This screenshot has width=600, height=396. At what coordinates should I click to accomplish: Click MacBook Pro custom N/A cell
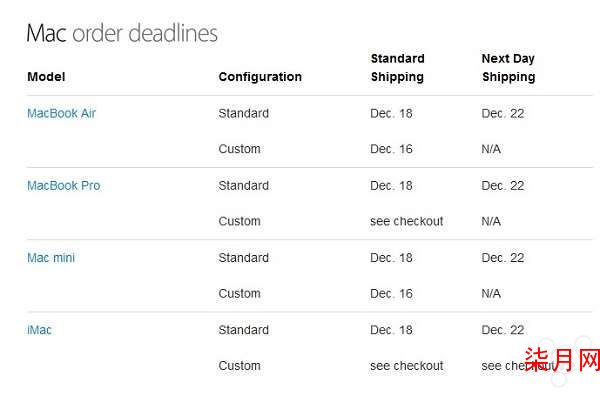point(491,221)
